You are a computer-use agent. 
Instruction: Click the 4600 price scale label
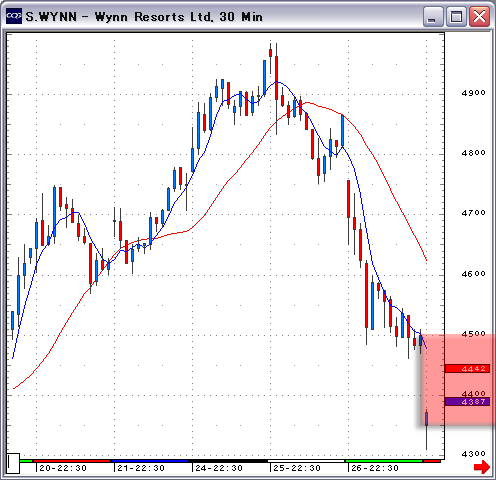coord(474,274)
